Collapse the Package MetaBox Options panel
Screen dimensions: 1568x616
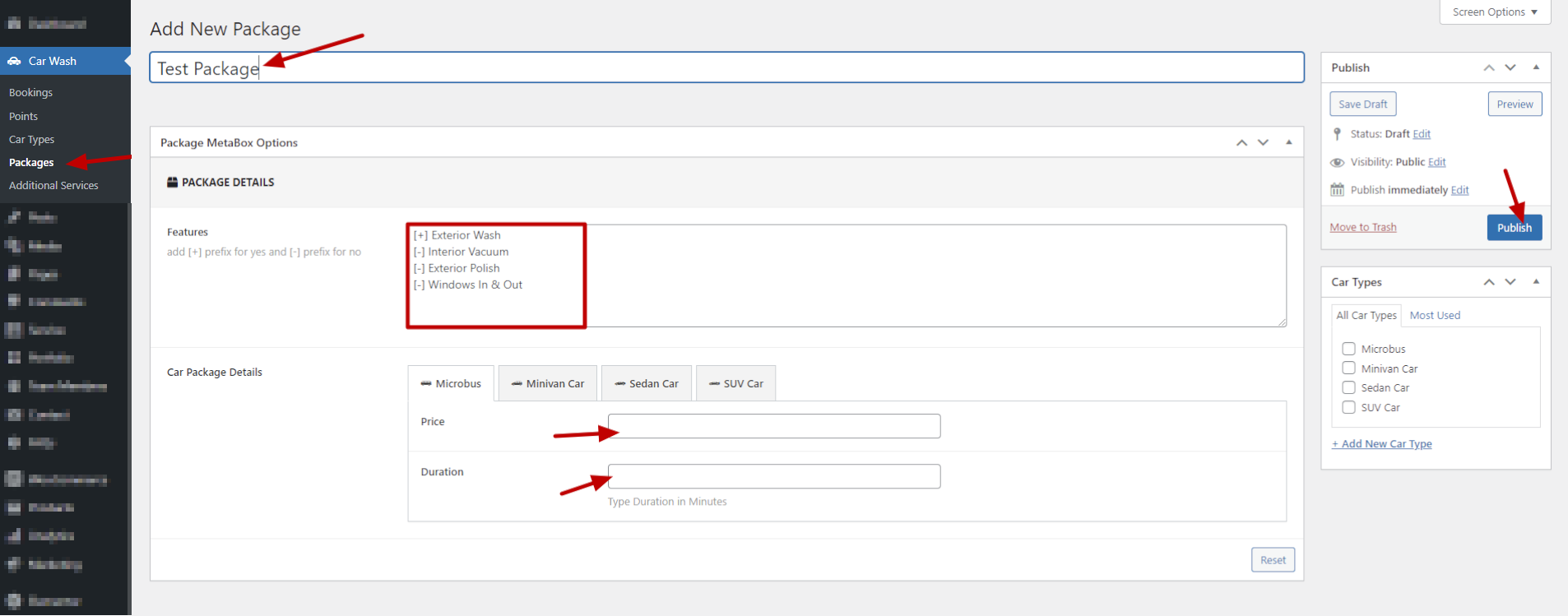pyautogui.click(x=1288, y=143)
